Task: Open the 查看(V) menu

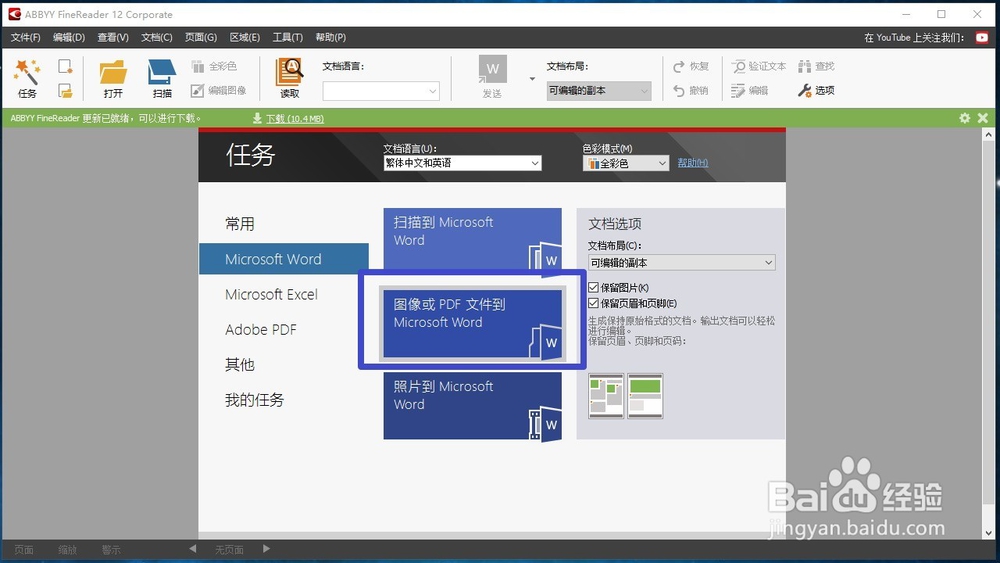Action: pyautogui.click(x=113, y=38)
